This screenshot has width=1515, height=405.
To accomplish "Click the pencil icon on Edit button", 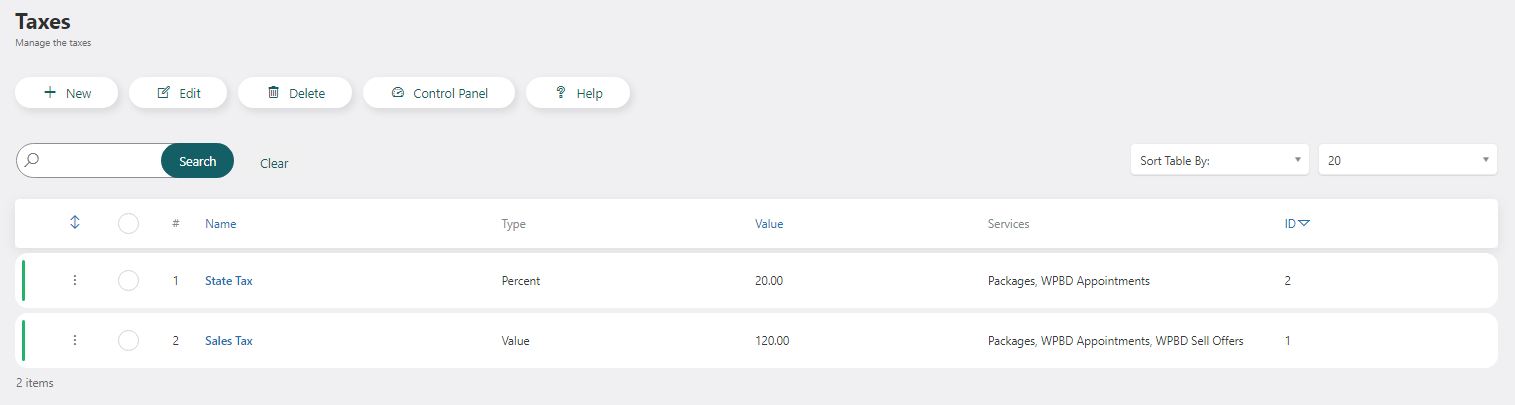I will click(164, 93).
